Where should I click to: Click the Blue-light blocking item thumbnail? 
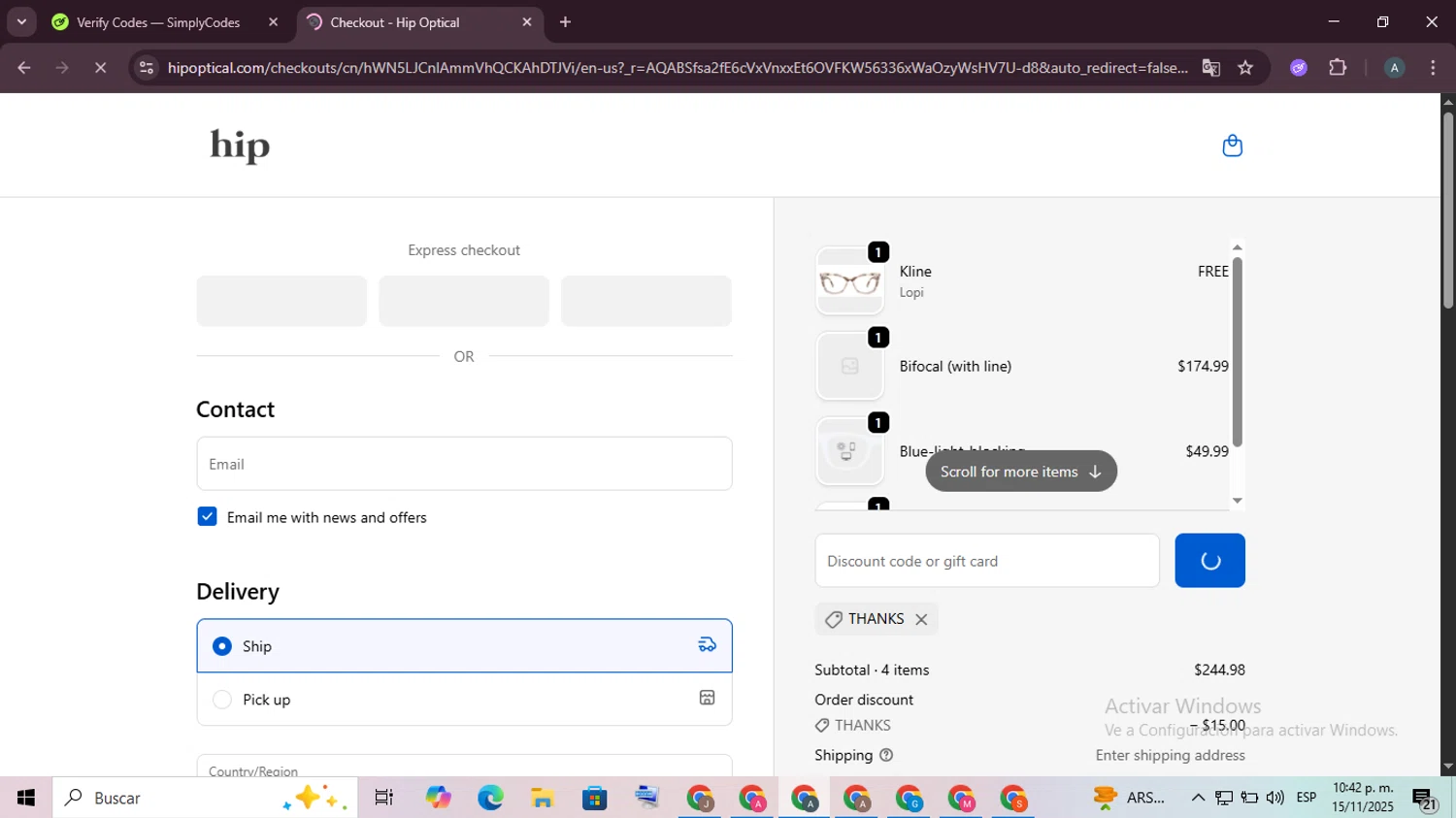point(849,452)
